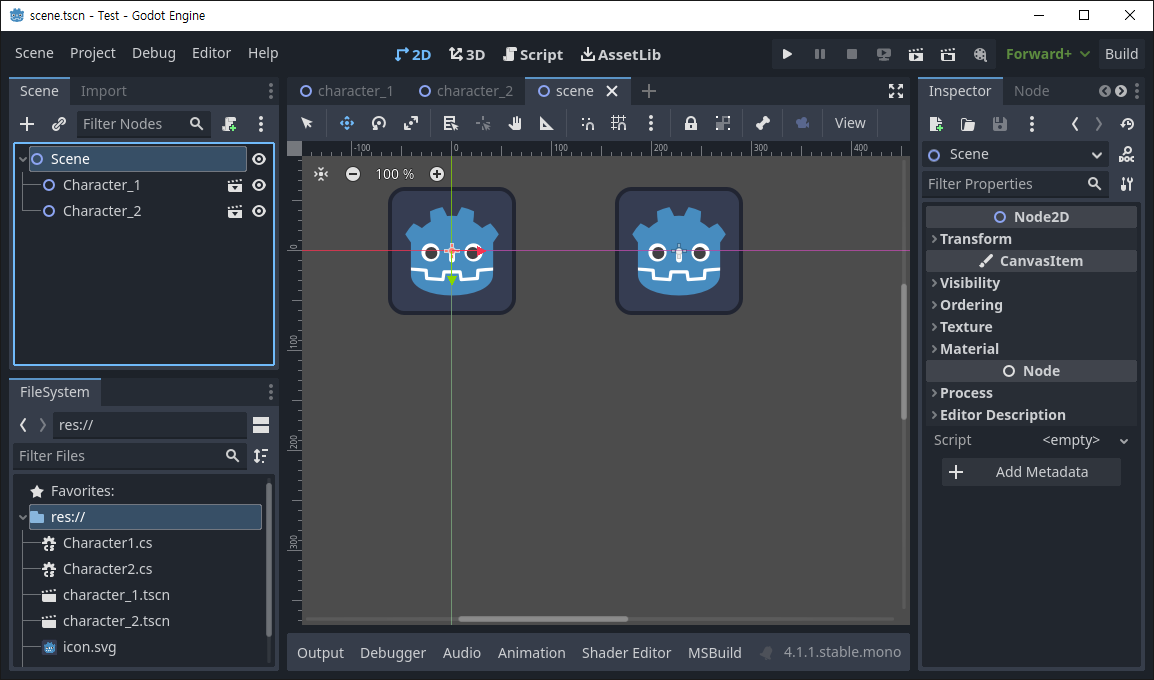Expand the Ordering property section
This screenshot has height=680, width=1154.
tap(1031, 305)
